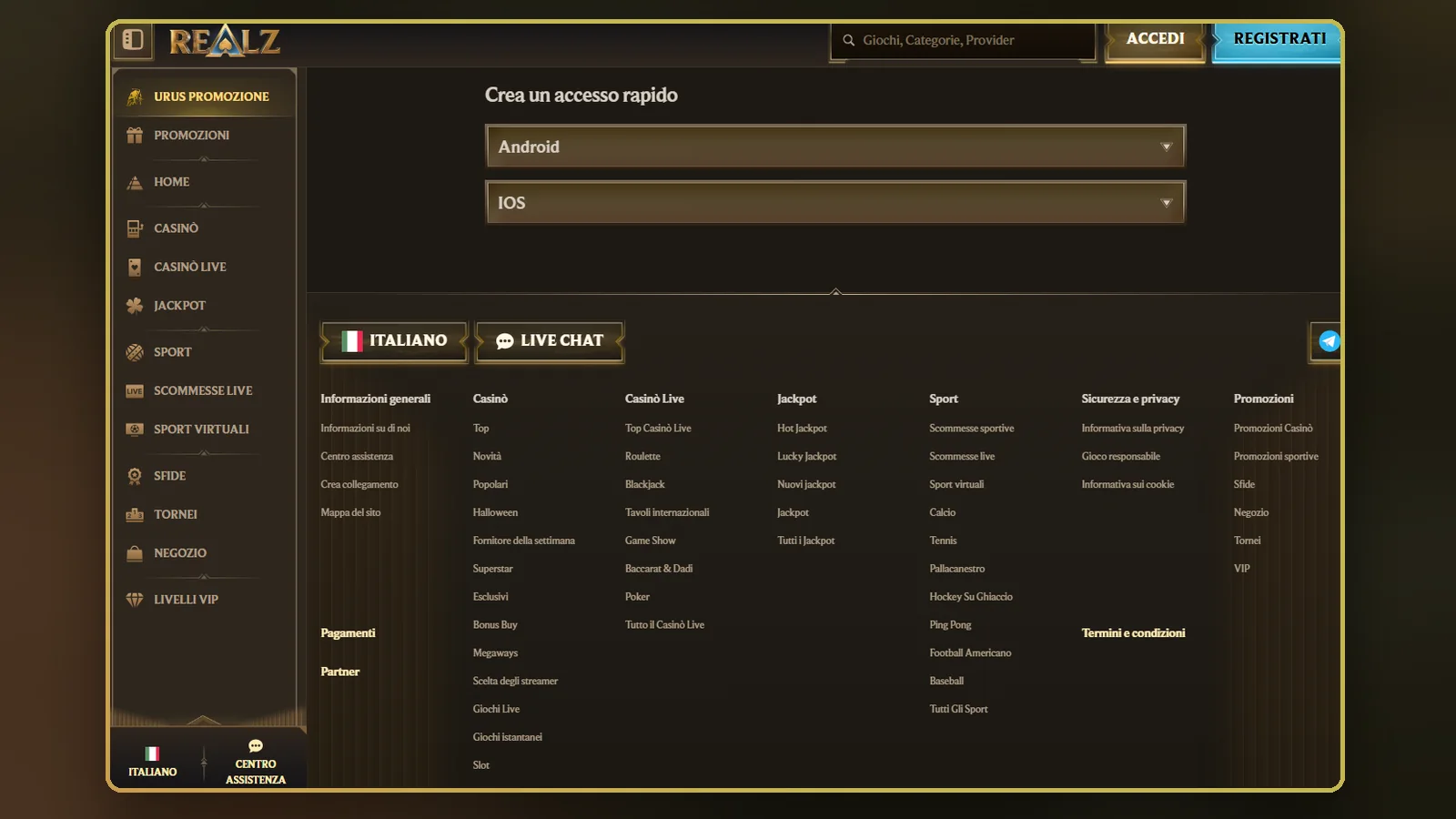
Task: Collapse the sidebar with the panel icon
Action: [133, 39]
